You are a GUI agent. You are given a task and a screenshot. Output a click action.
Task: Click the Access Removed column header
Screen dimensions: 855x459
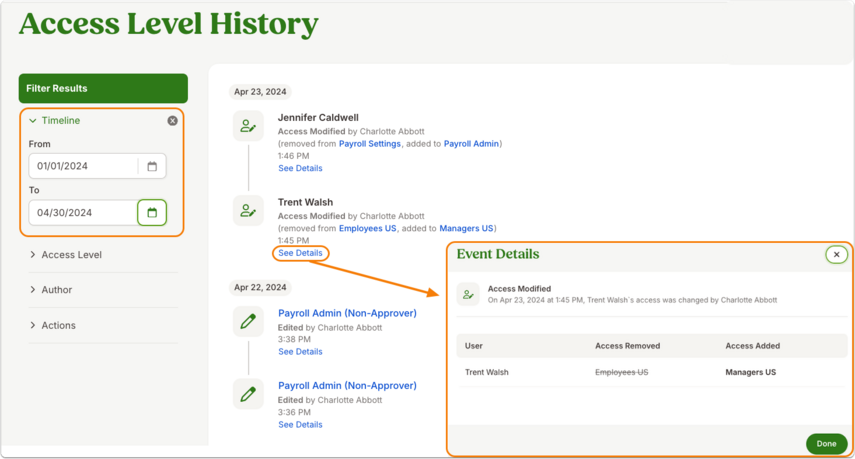[627, 346]
